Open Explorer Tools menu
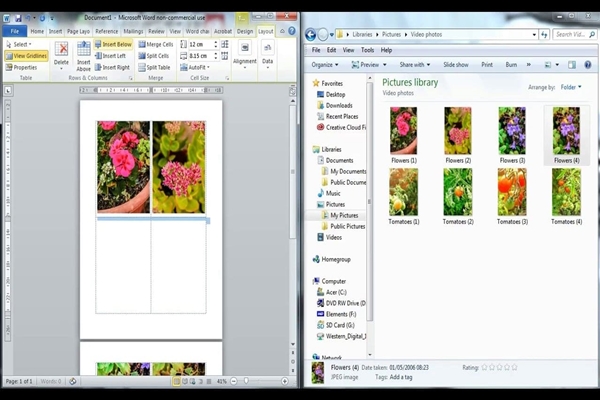Viewport: 600px width, 400px height. (367, 50)
